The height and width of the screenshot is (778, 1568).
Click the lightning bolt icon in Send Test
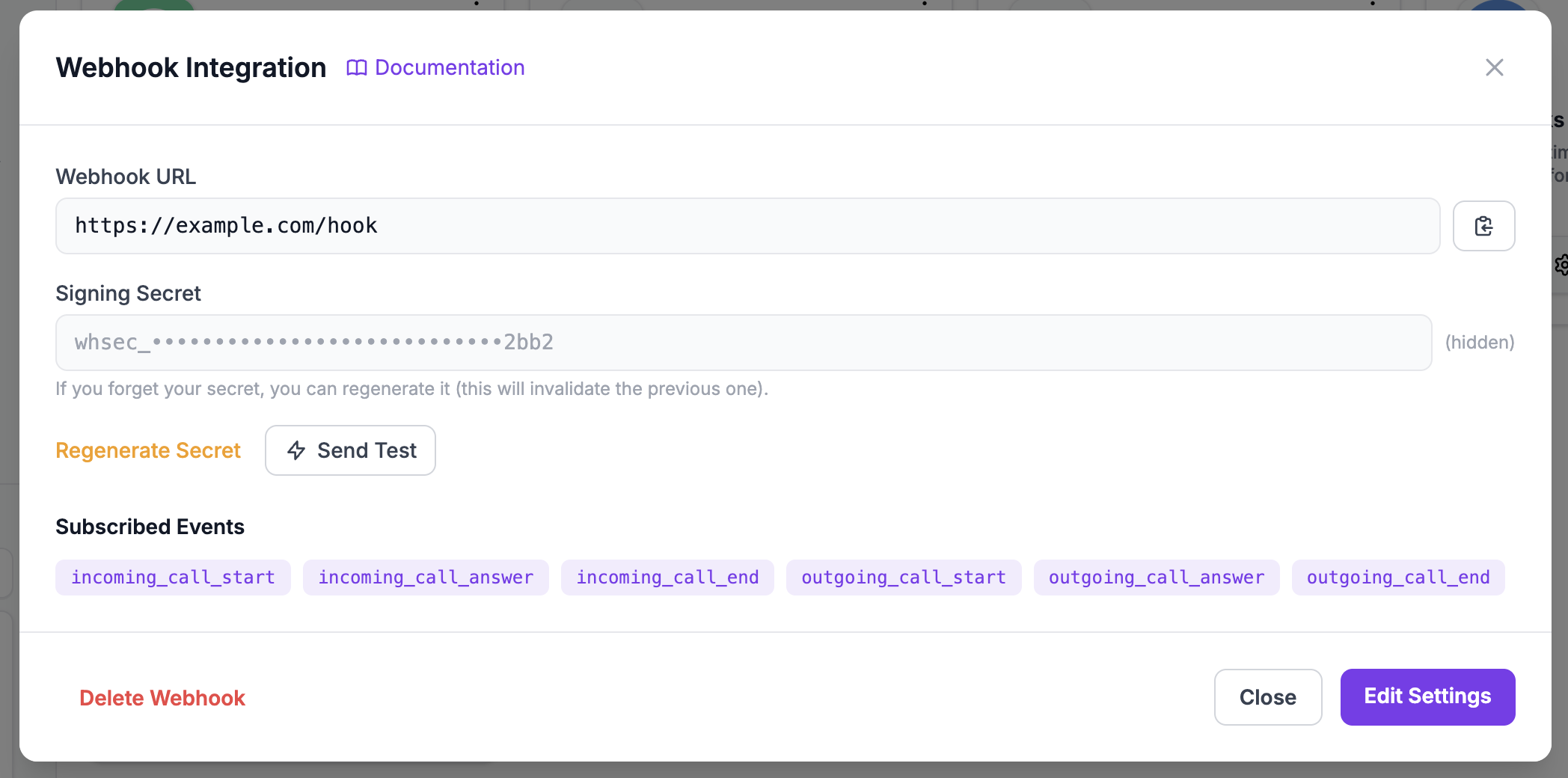pyautogui.click(x=296, y=450)
